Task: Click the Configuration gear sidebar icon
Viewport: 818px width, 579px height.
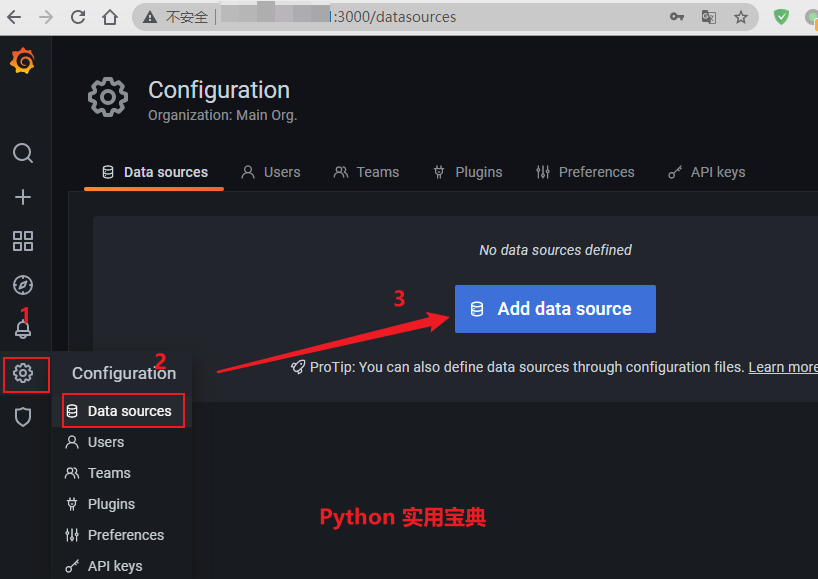Action: 23,373
